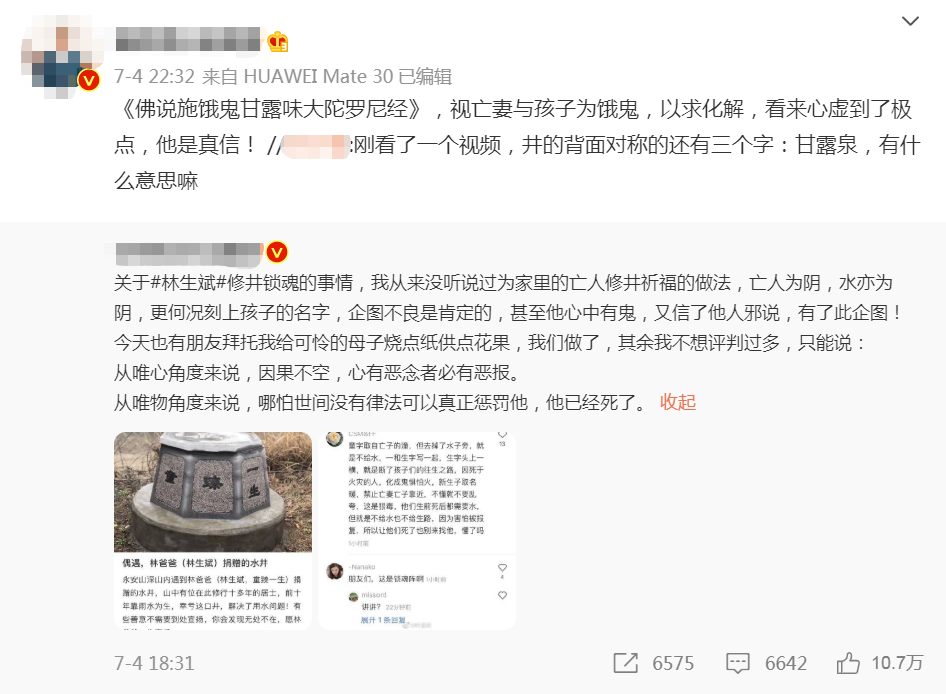The height and width of the screenshot is (694, 946).
Task: Click the reposted author's verified badge
Action: pyautogui.click(x=277, y=252)
